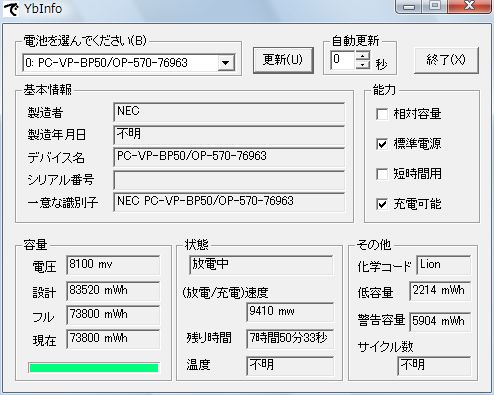Click the 残り時間 field 7時間50分33秒
Screen dimensions: 494x395
tap(290, 339)
